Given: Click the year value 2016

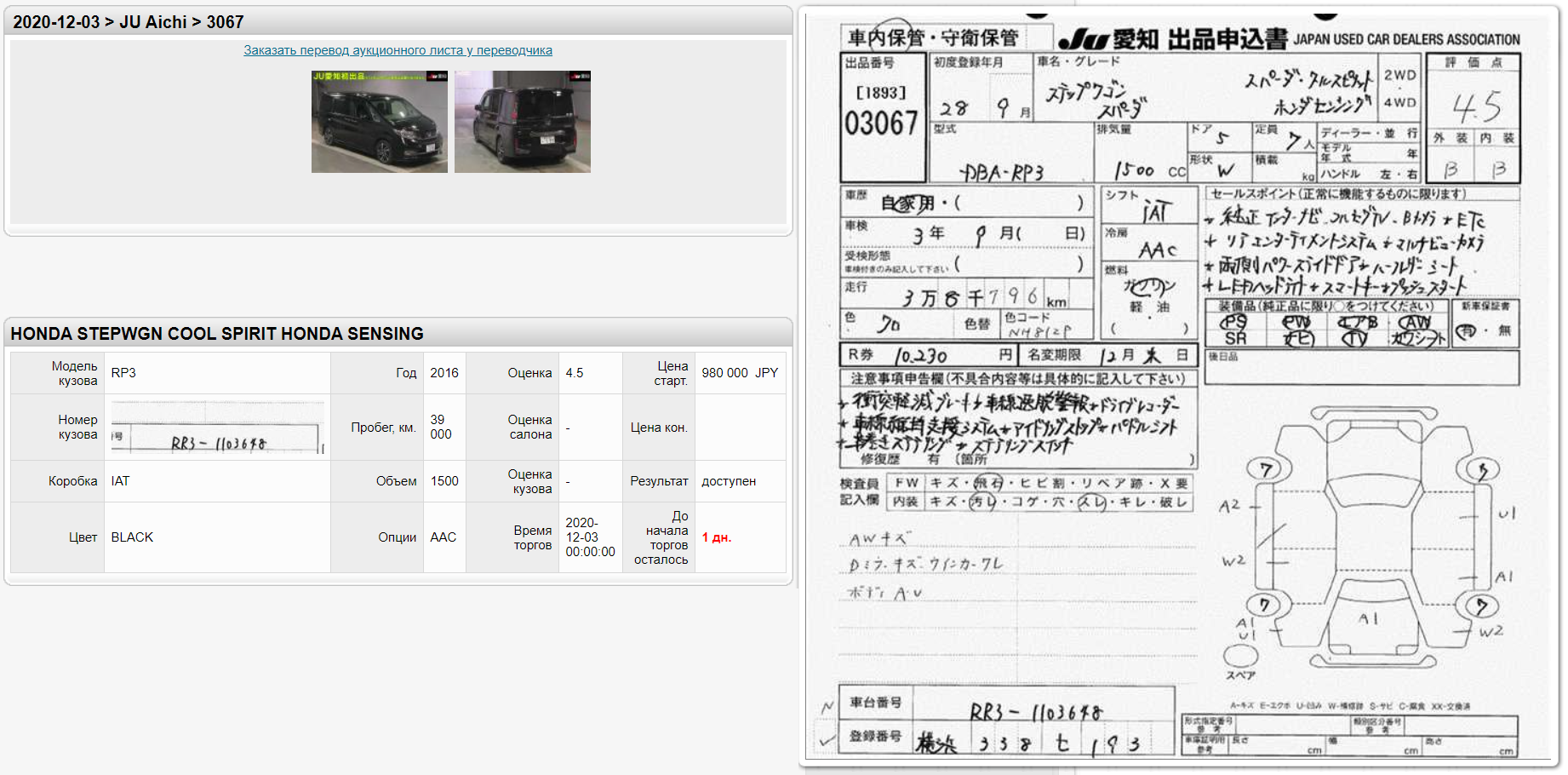Looking at the screenshot, I should click(444, 373).
